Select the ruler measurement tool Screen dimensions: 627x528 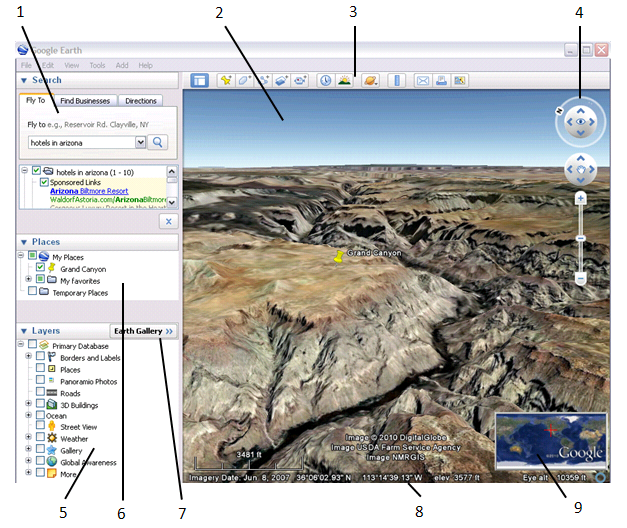(396, 80)
